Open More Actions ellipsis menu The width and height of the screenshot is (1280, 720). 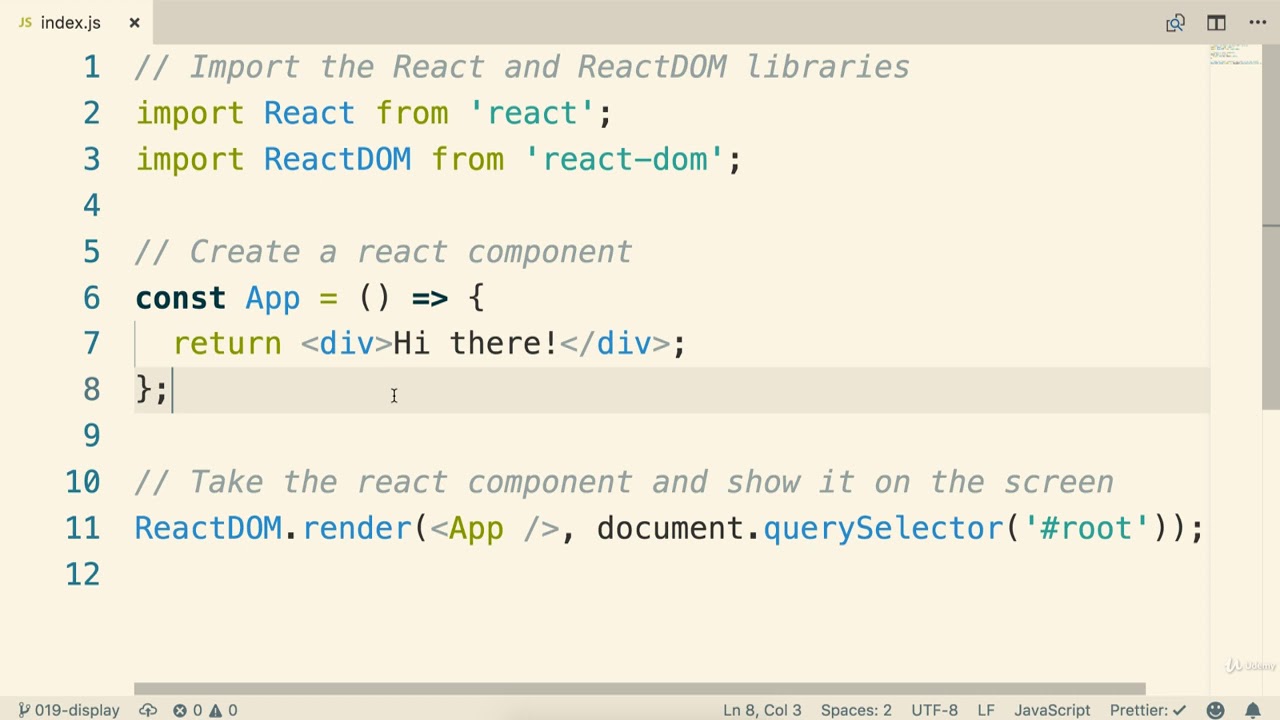[1258, 22]
